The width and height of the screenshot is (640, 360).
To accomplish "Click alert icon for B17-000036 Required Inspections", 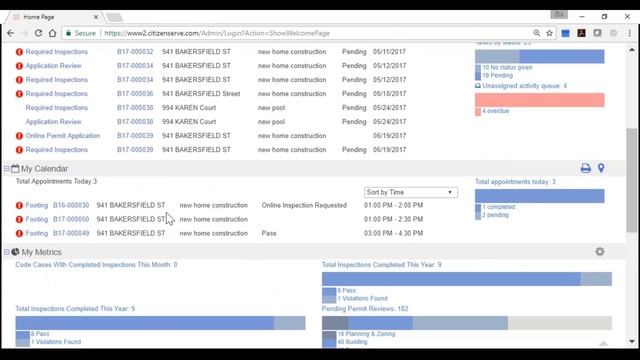I will click(x=19, y=94).
